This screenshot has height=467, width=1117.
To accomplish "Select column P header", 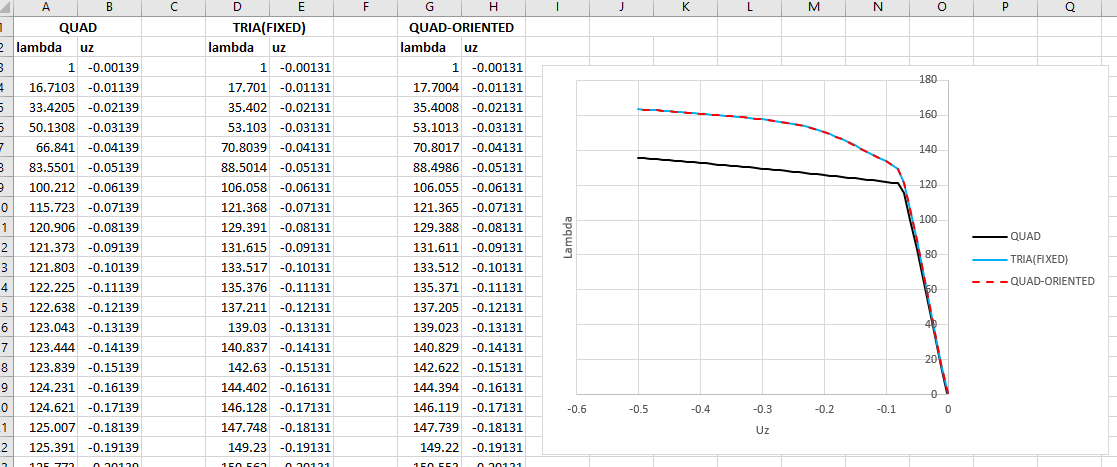I will click(1005, 7).
